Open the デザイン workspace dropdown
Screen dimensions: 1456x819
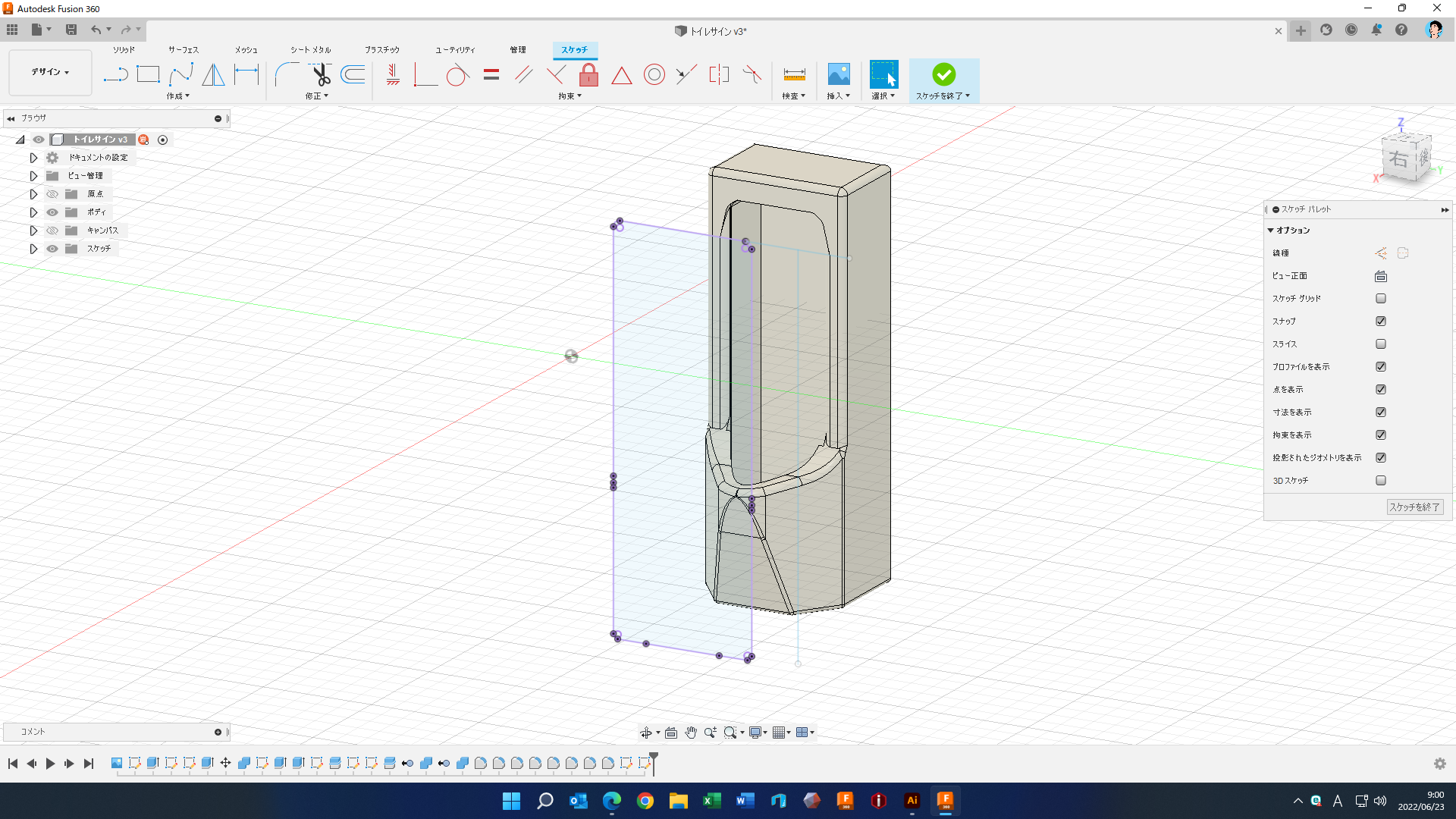[x=50, y=72]
